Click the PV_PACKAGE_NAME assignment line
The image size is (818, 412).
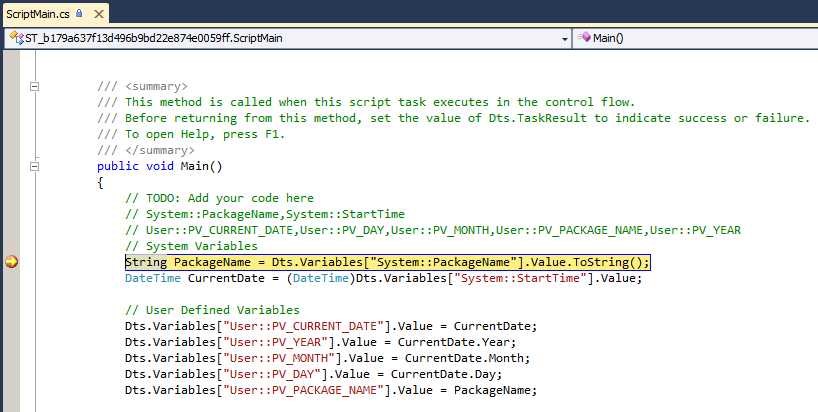click(x=331, y=390)
